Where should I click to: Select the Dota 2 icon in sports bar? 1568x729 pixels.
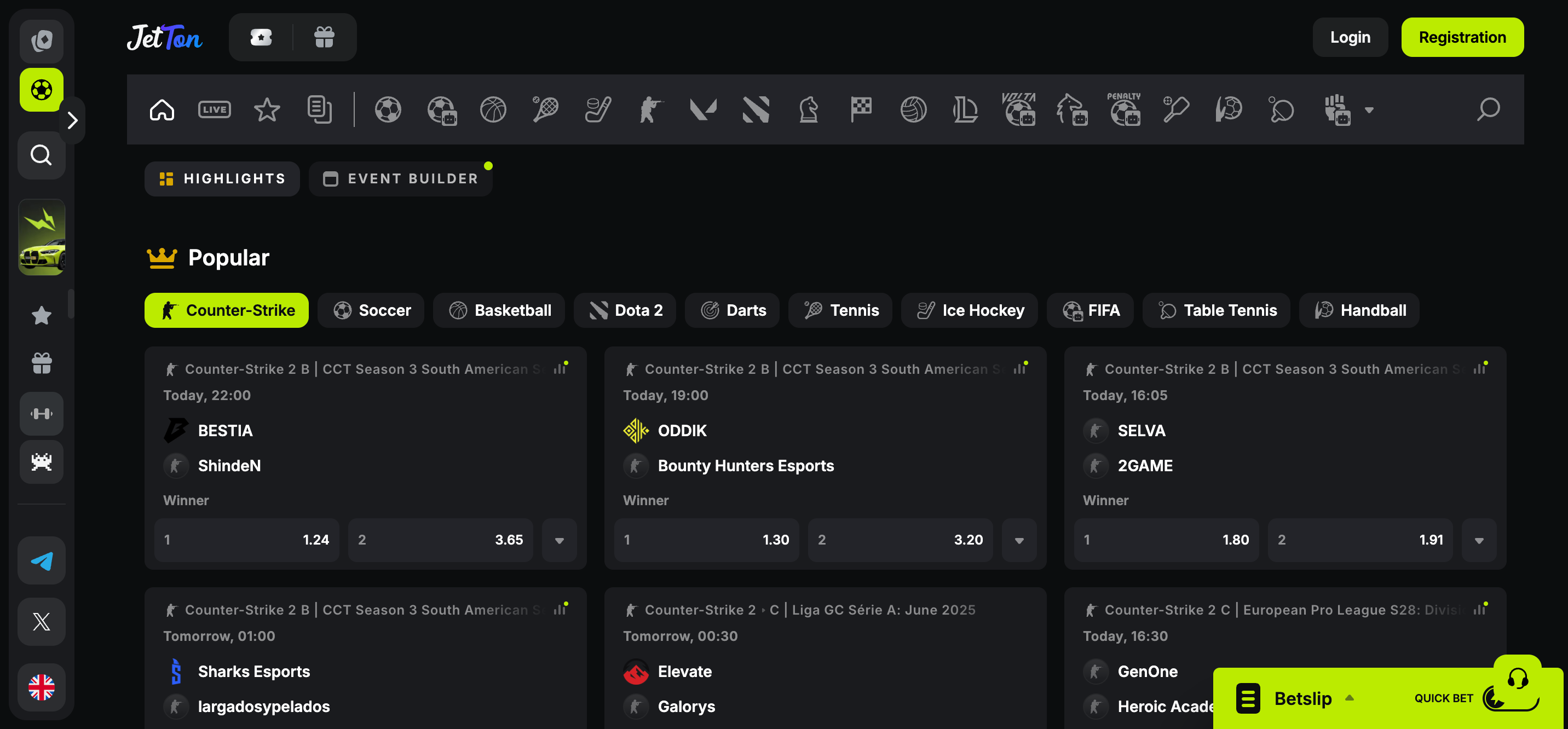coord(756,110)
